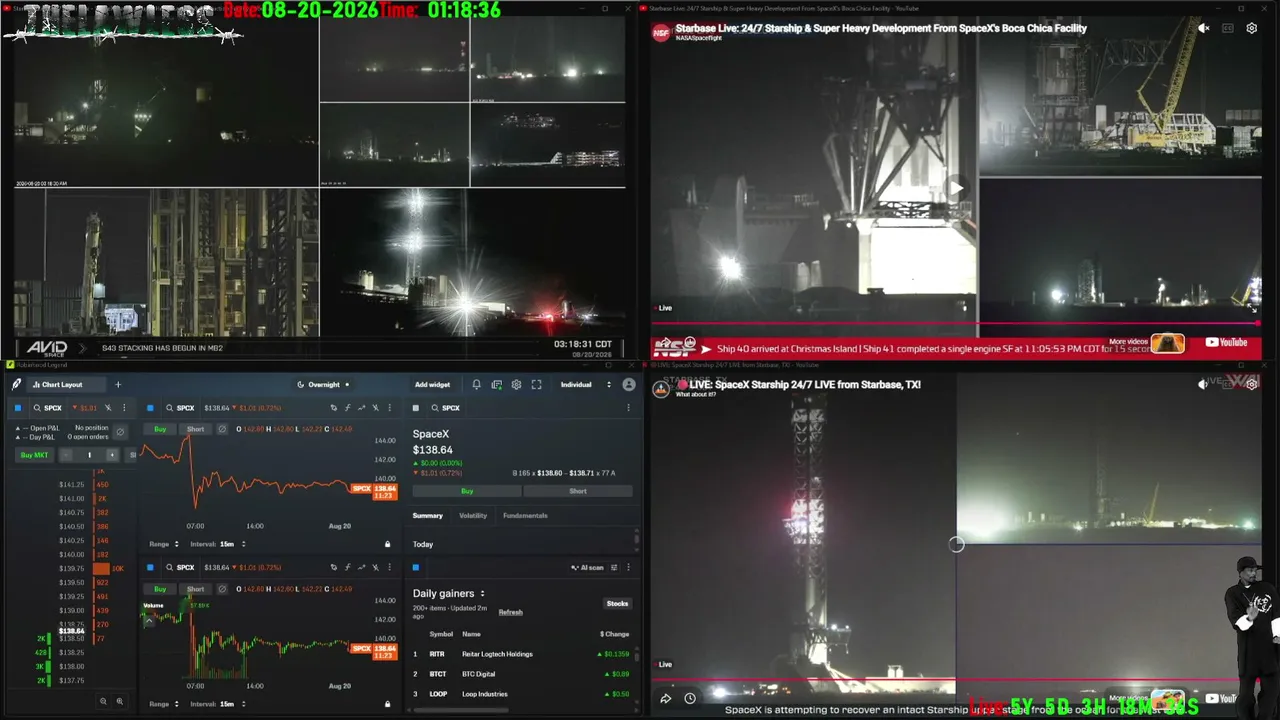
Task: Zoom out the order ladder
Action: click(103, 702)
